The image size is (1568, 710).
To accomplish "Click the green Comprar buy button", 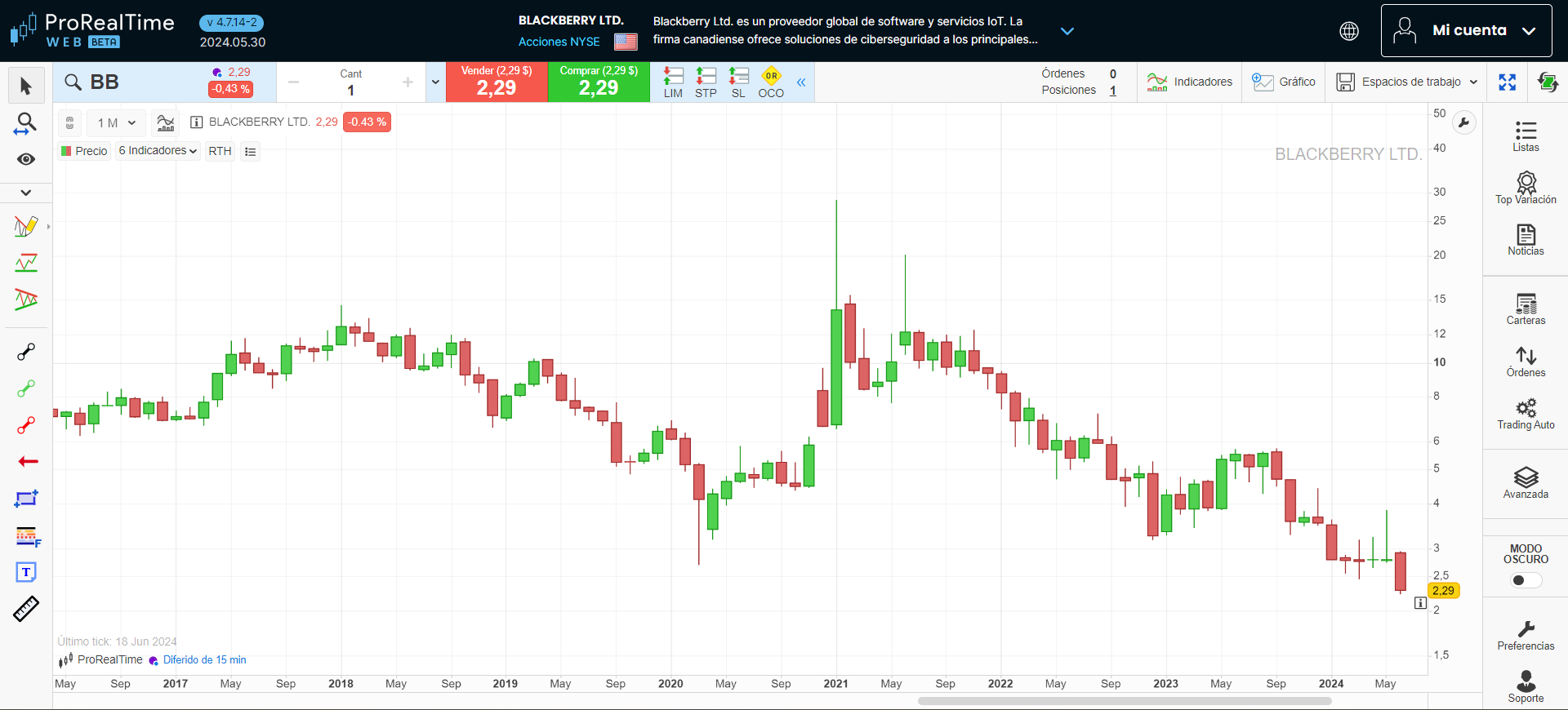I will 599,82.
